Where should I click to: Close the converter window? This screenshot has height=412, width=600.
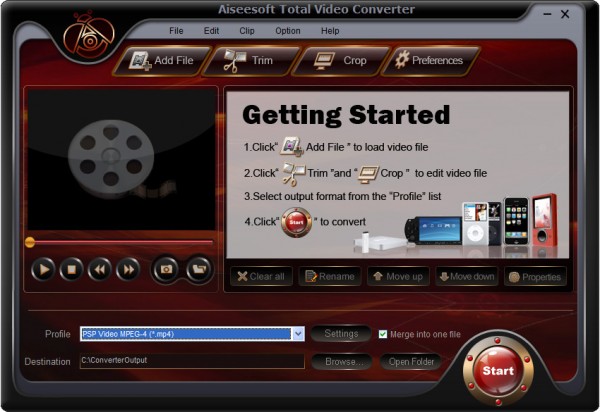[x=565, y=15]
